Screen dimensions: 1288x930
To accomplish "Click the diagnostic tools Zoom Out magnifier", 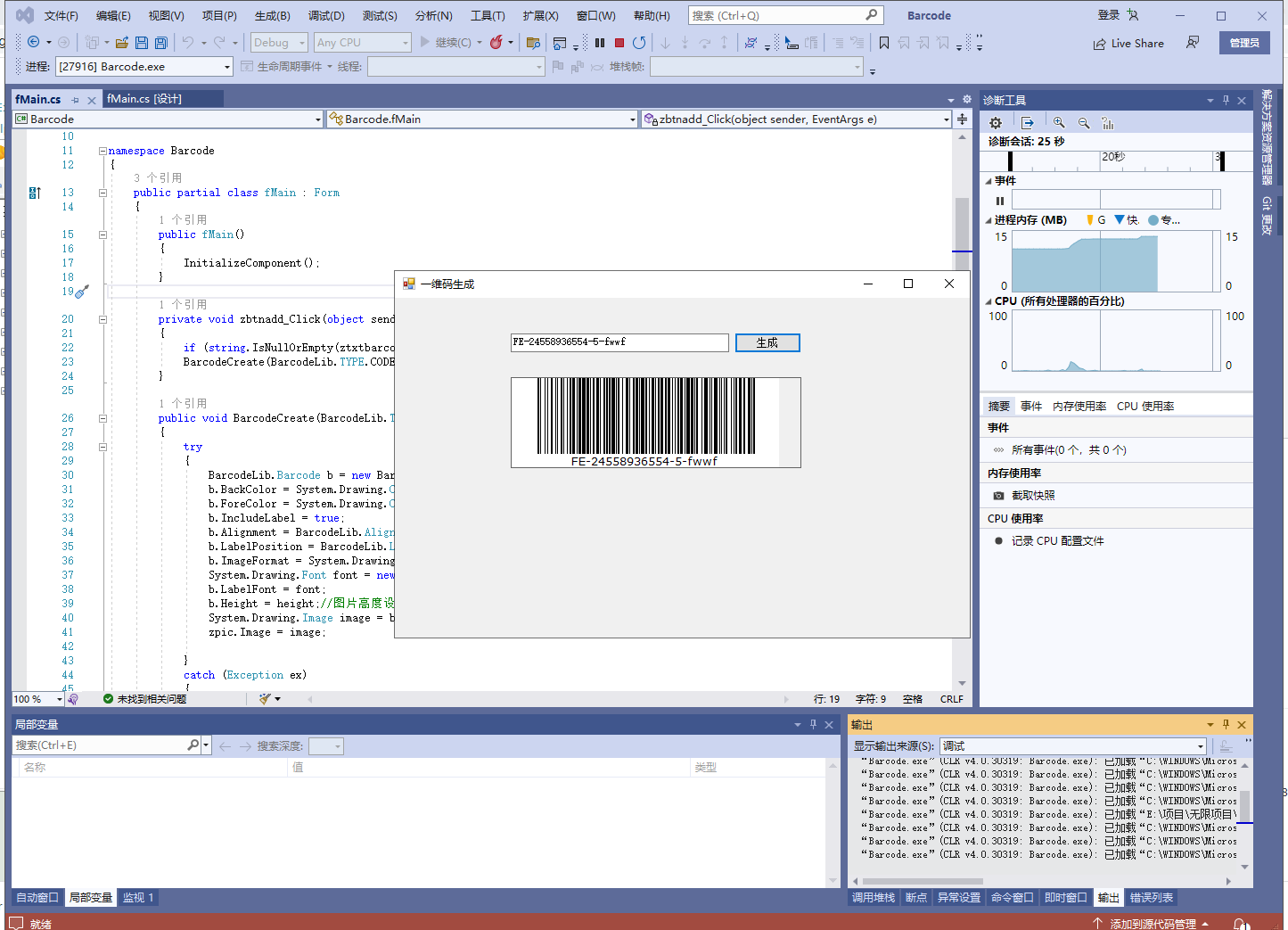I will click(1084, 123).
